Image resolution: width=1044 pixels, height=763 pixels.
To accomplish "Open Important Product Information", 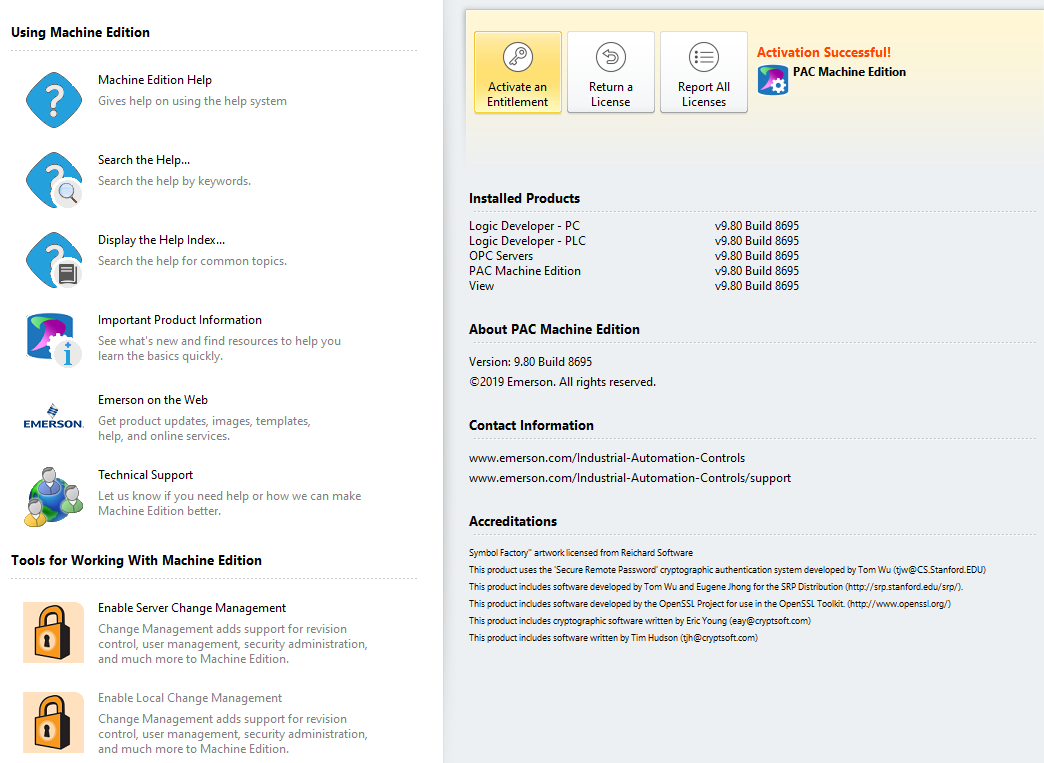I will pos(180,320).
